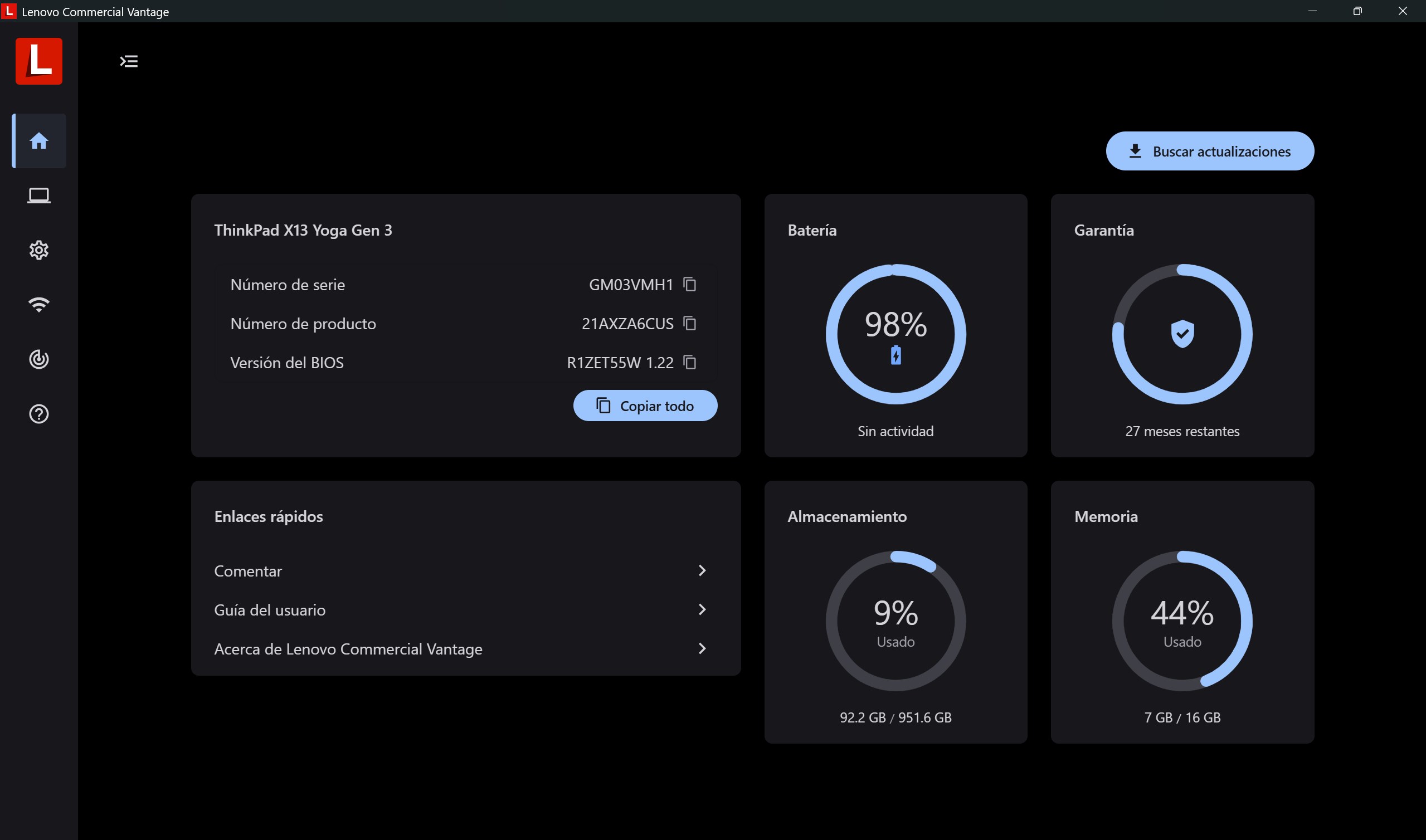Screen dimensions: 1426x840
Task: Open the Device laptop section
Action: [39, 196]
